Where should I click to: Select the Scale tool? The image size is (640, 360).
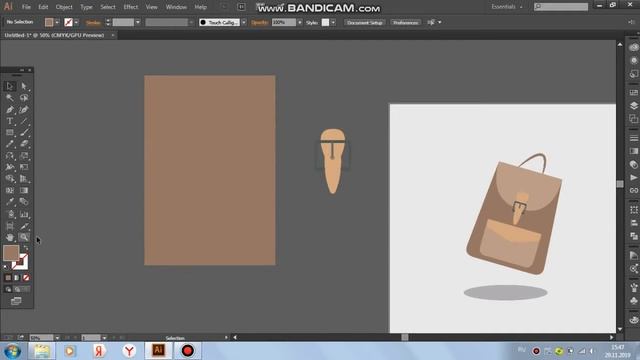pyautogui.click(x=24, y=156)
